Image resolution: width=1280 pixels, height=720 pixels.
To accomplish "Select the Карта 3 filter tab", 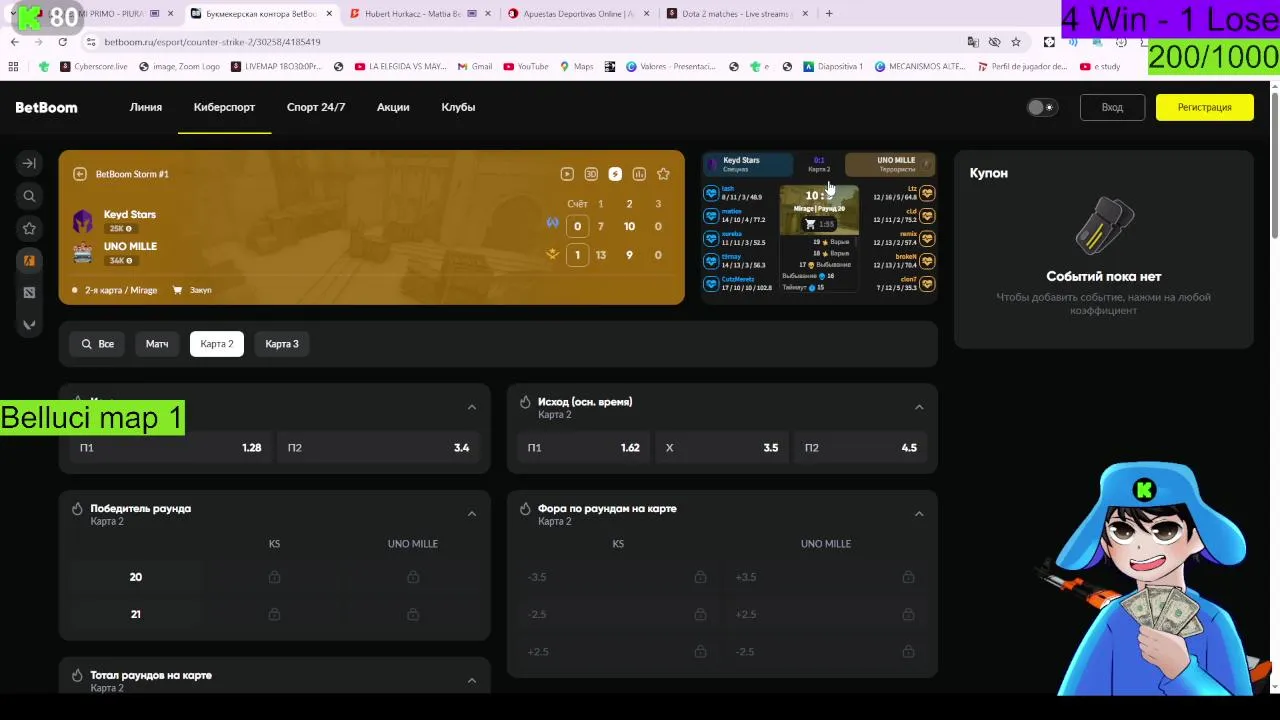I will pos(282,344).
